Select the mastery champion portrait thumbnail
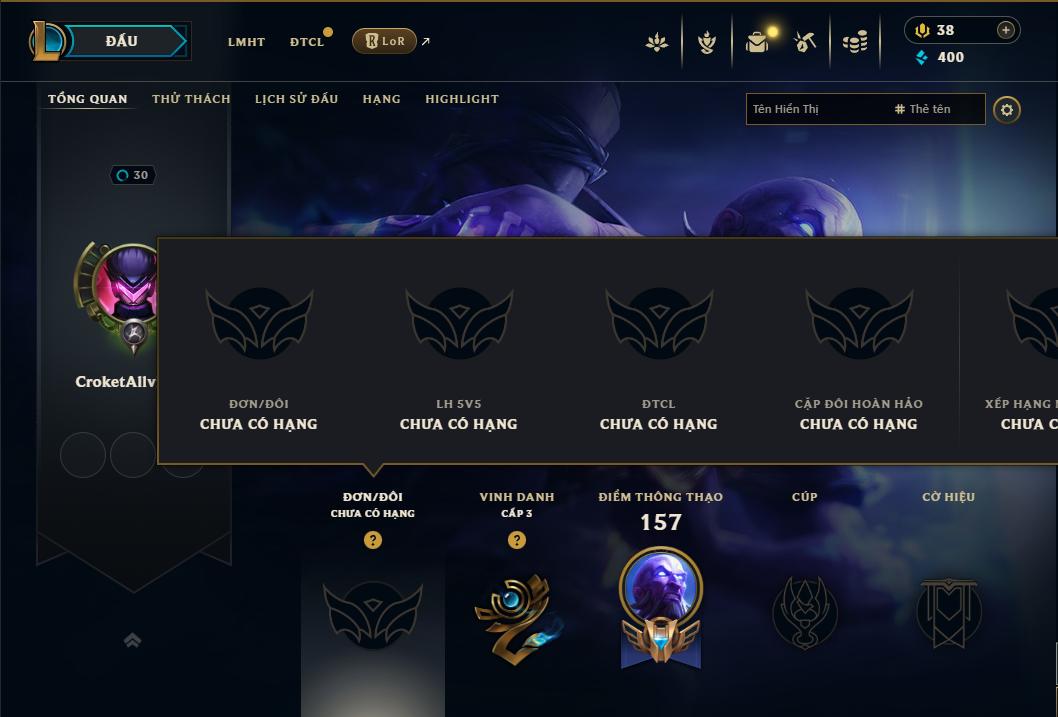This screenshot has width=1058, height=717. pos(661,588)
